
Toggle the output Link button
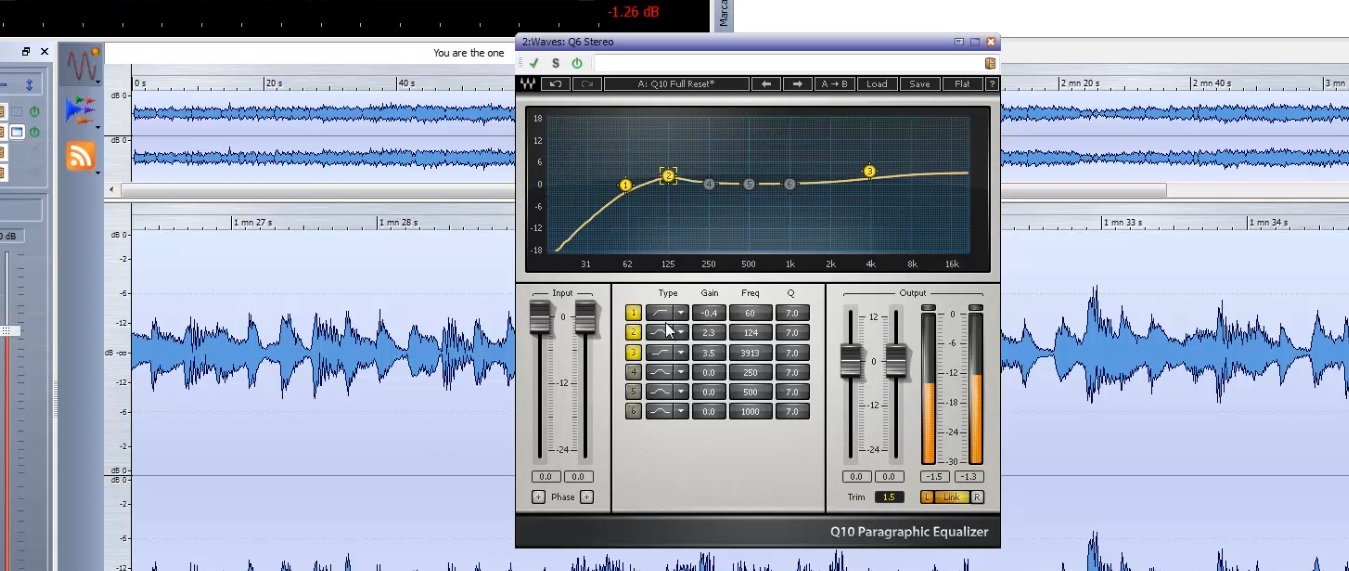click(951, 497)
